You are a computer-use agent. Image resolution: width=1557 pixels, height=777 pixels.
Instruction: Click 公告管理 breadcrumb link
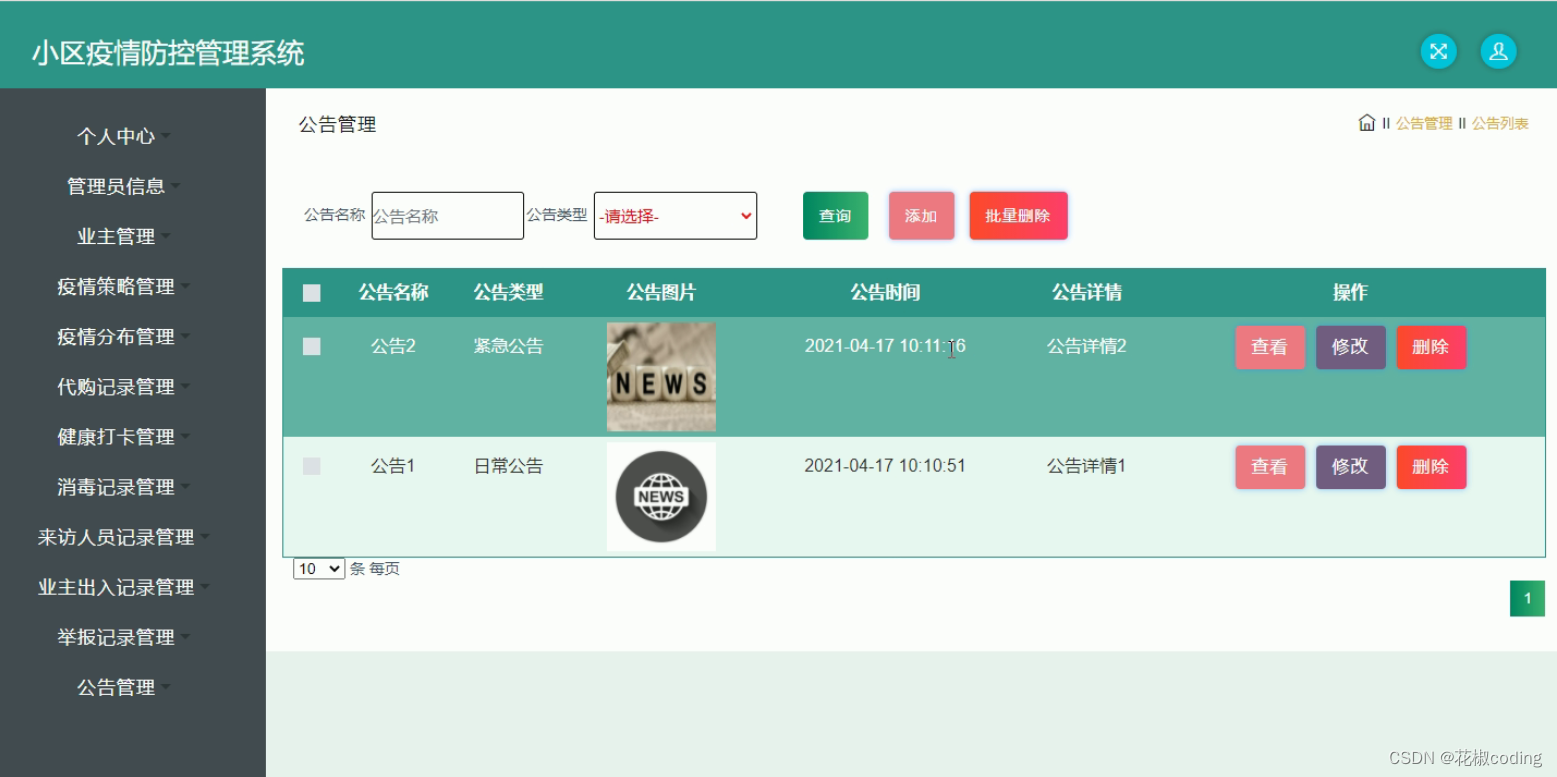pos(1424,124)
